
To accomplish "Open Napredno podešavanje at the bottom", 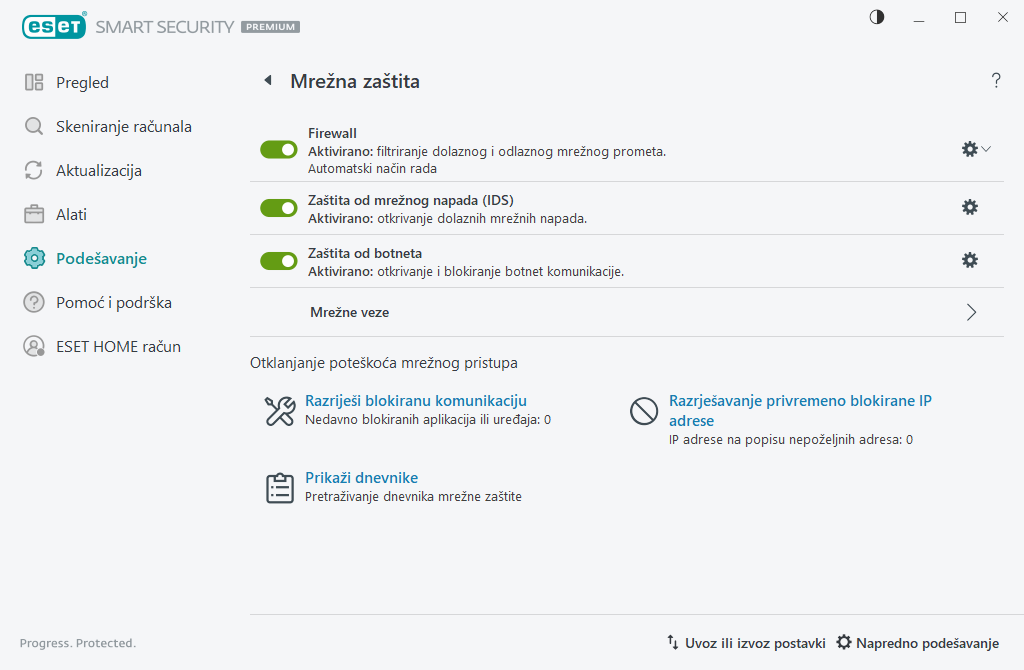I will [x=918, y=643].
